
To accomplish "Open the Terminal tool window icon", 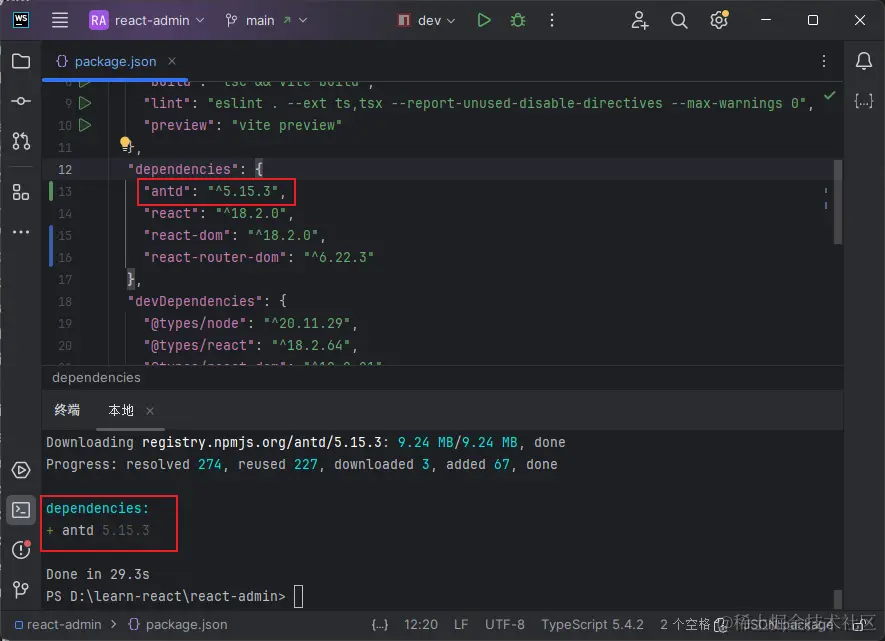I will tap(21, 510).
